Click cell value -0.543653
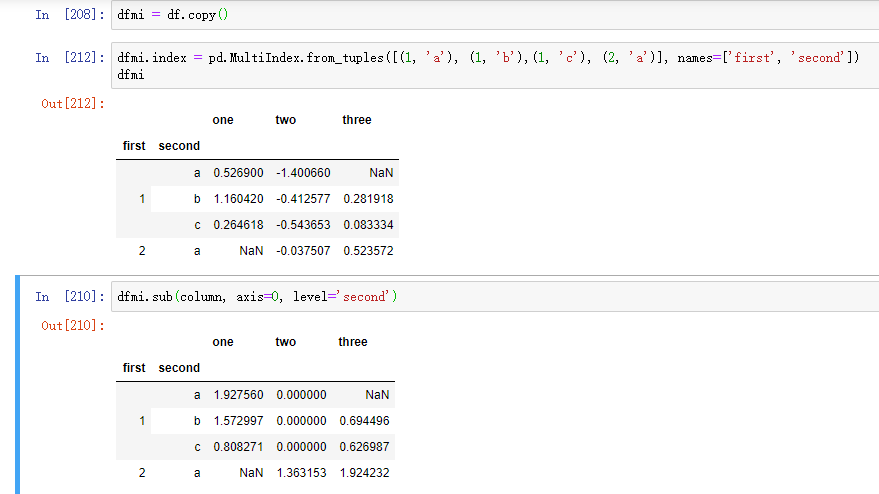Viewport: 879px width, 494px height. point(303,225)
